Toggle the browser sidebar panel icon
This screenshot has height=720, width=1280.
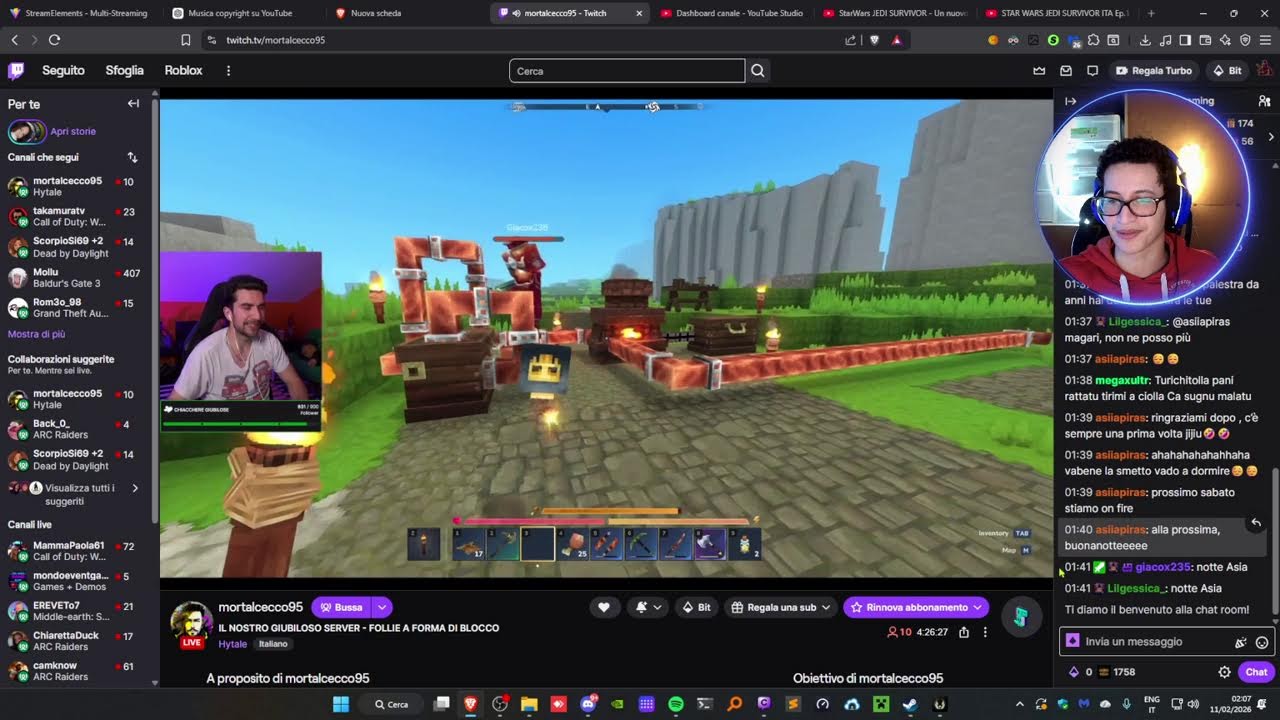(1185, 40)
